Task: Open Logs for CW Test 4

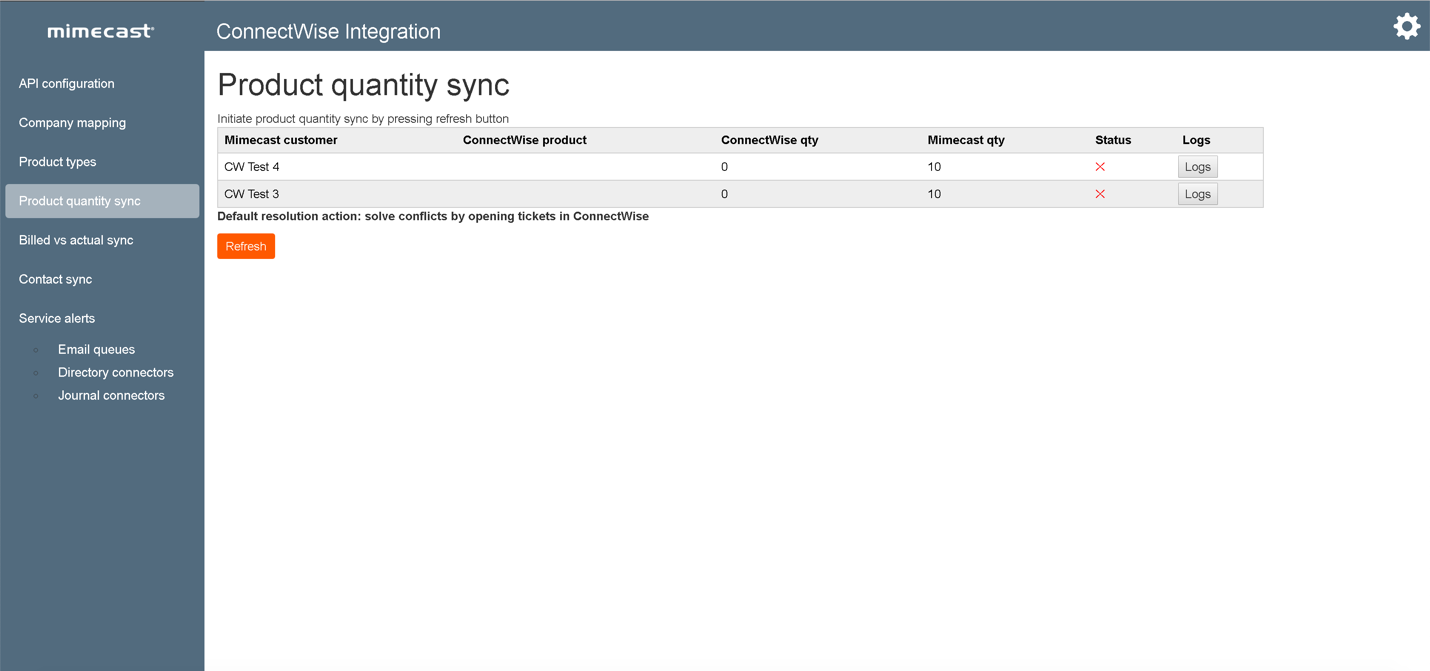Action: [1197, 166]
